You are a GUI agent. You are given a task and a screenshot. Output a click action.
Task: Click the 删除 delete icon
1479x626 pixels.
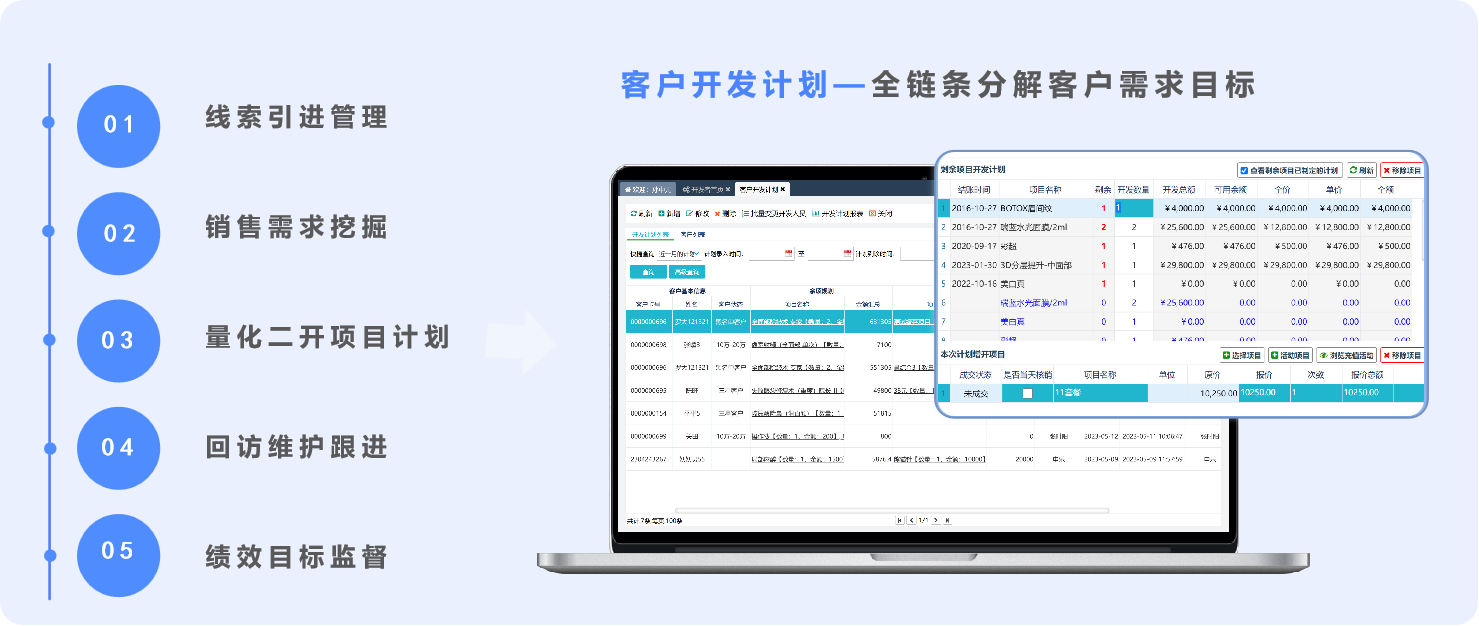724,213
